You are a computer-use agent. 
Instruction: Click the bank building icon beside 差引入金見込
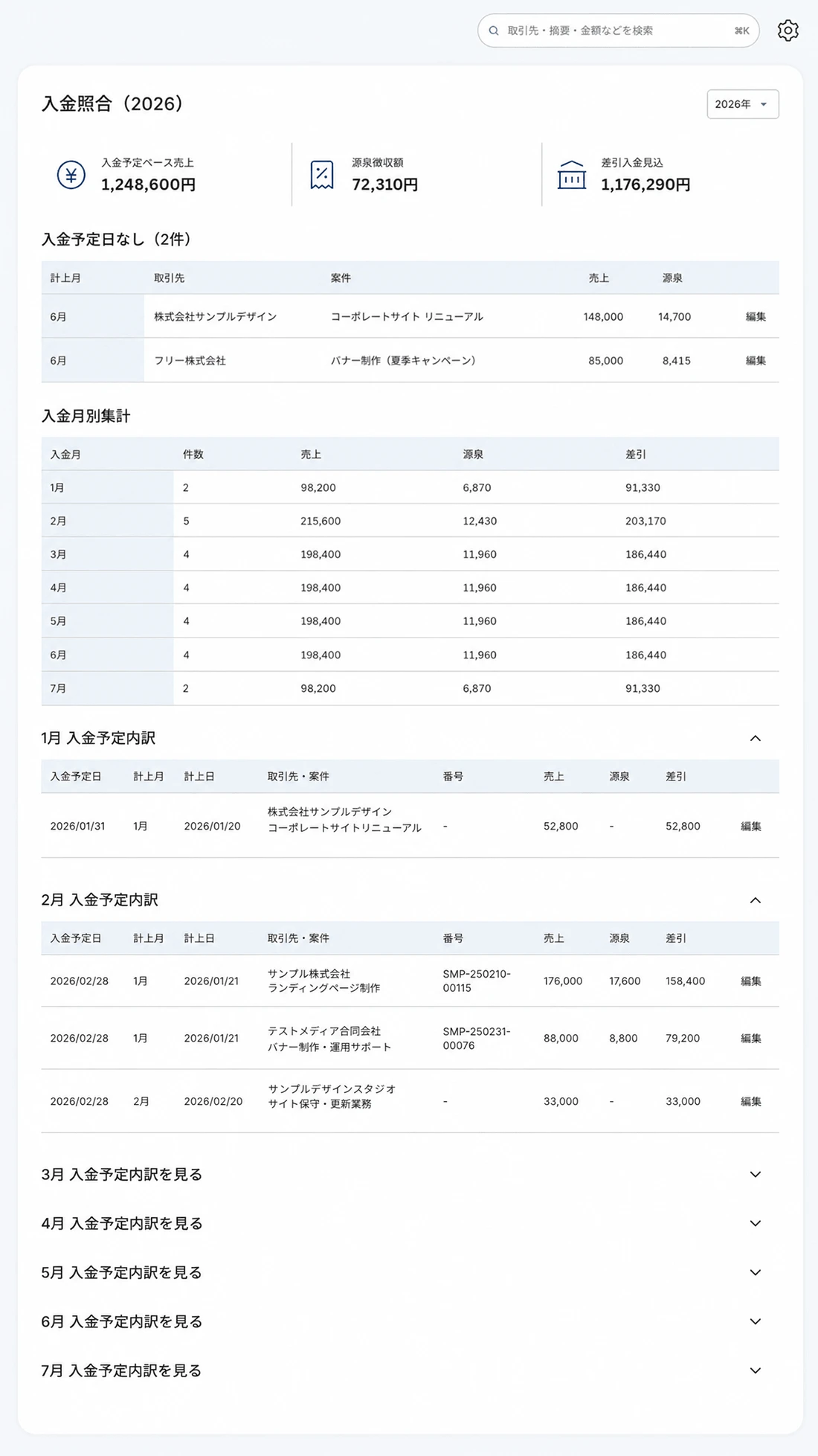click(572, 175)
